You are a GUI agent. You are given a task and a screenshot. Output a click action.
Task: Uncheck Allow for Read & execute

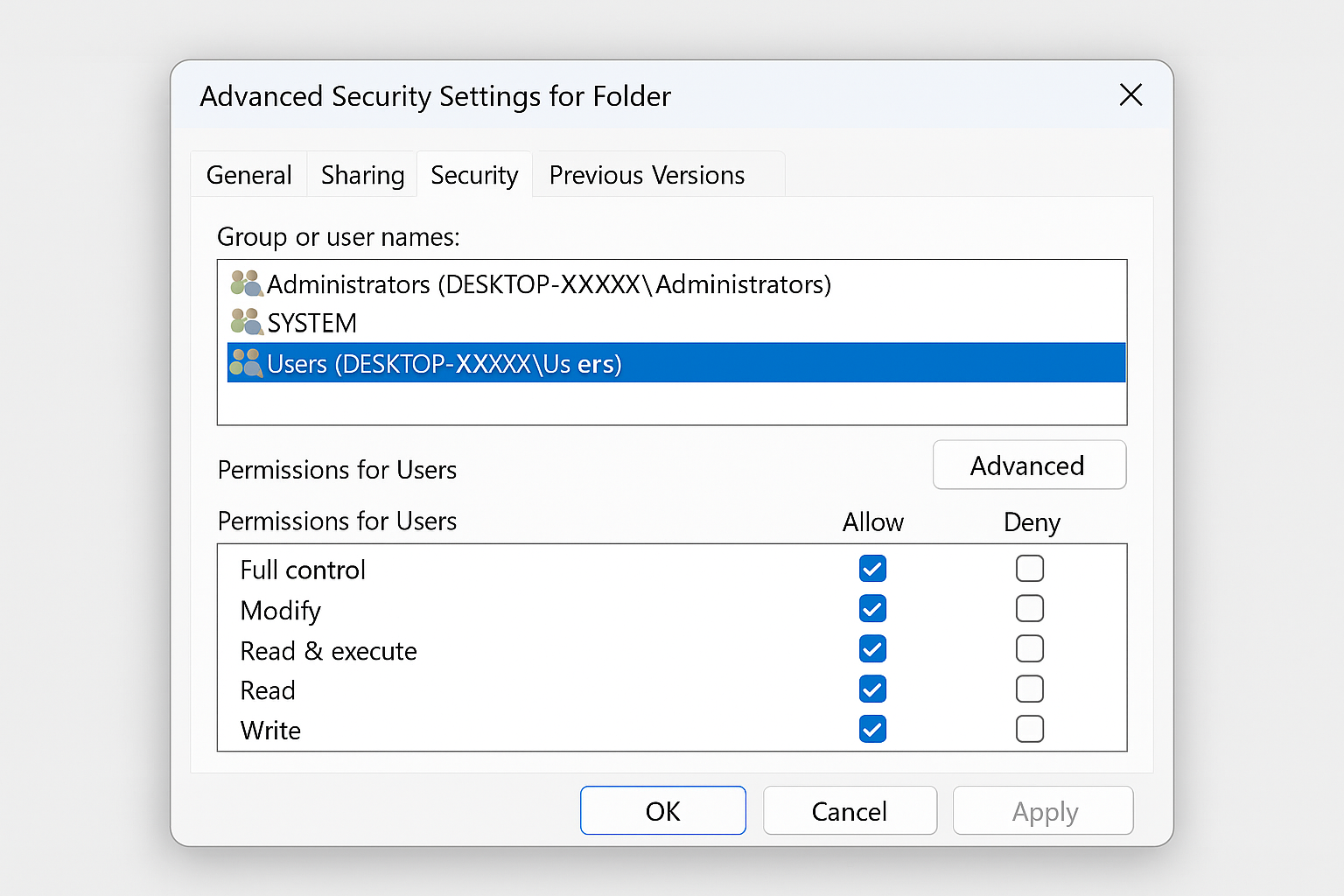[872, 649]
